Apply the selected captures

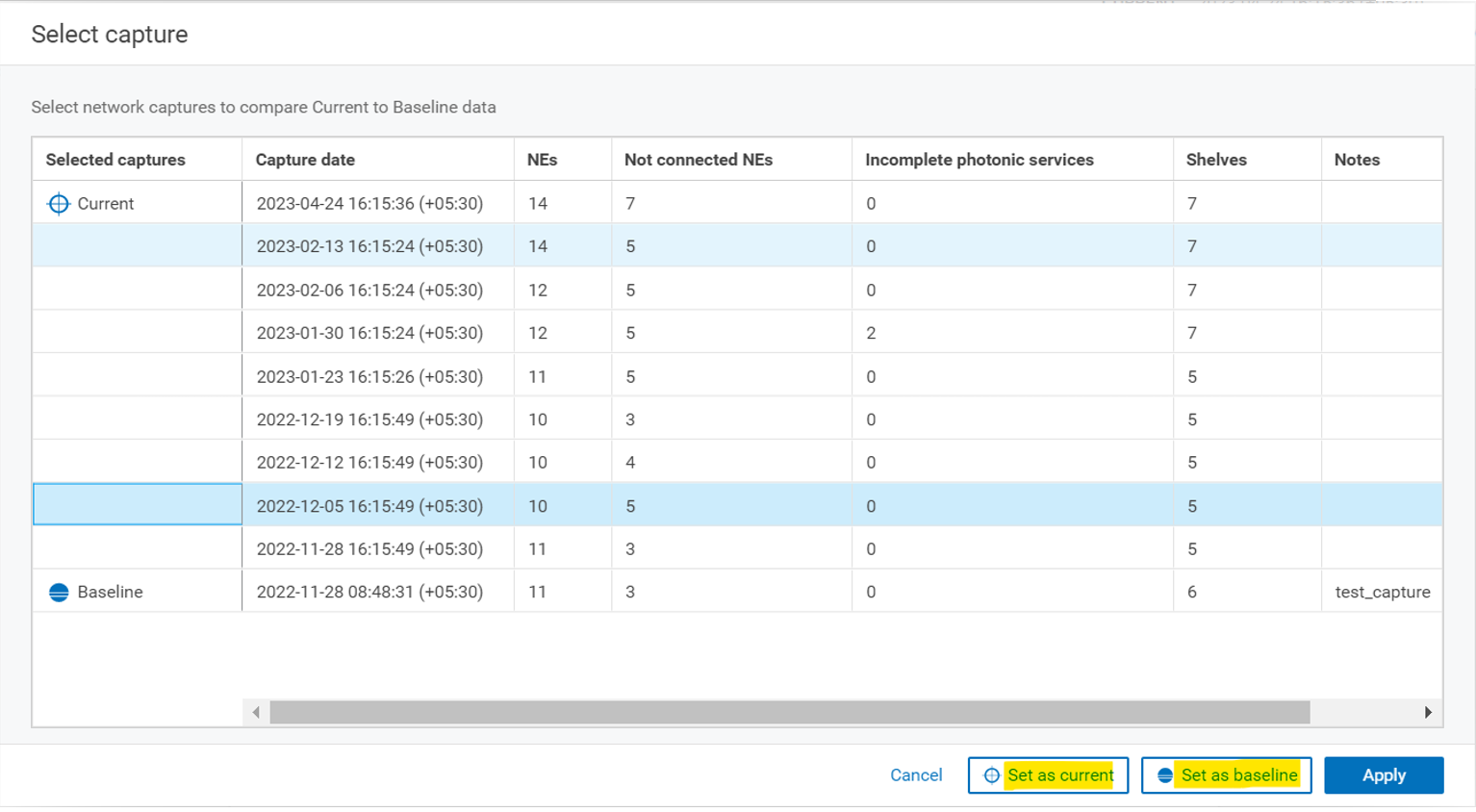(1384, 774)
